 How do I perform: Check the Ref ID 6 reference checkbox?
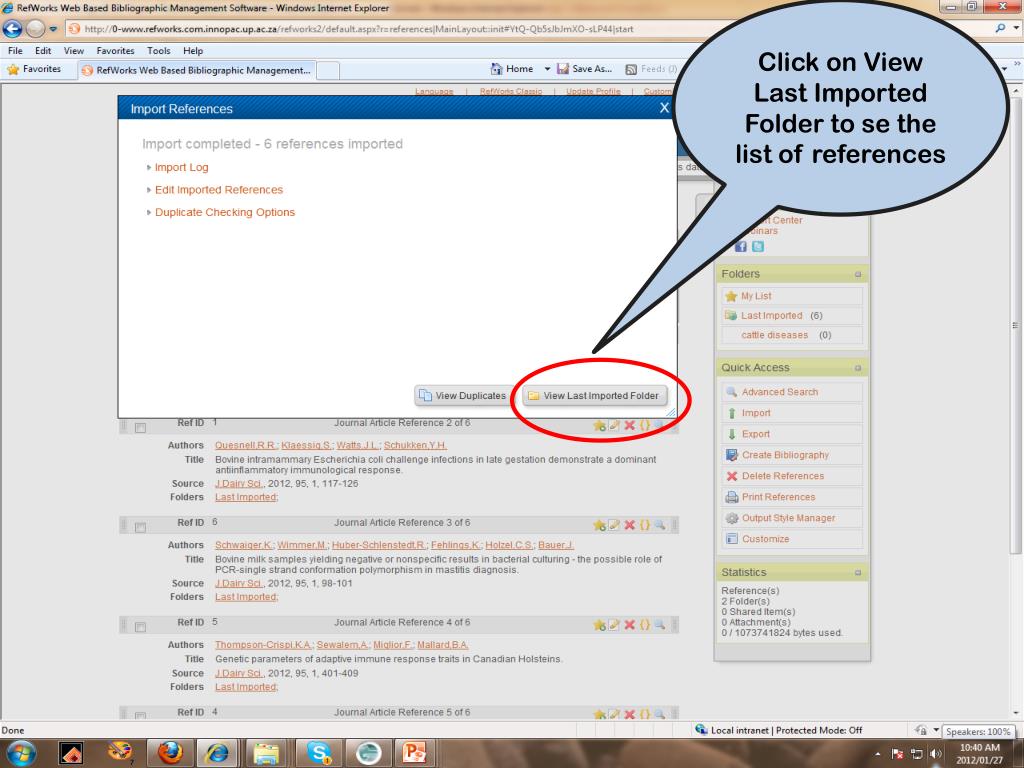tap(140, 527)
